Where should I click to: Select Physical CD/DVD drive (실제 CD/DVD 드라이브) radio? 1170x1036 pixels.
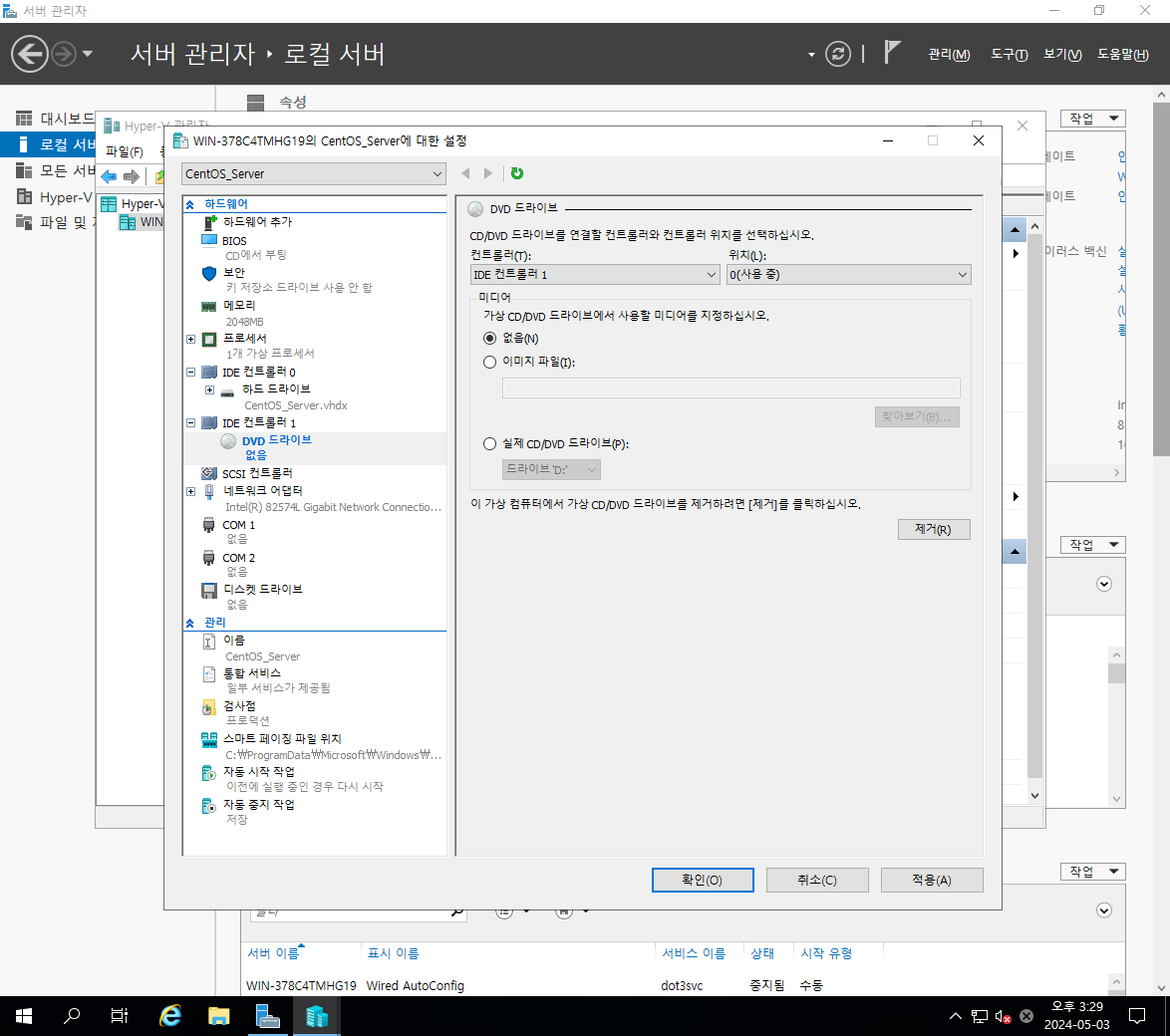click(489, 444)
